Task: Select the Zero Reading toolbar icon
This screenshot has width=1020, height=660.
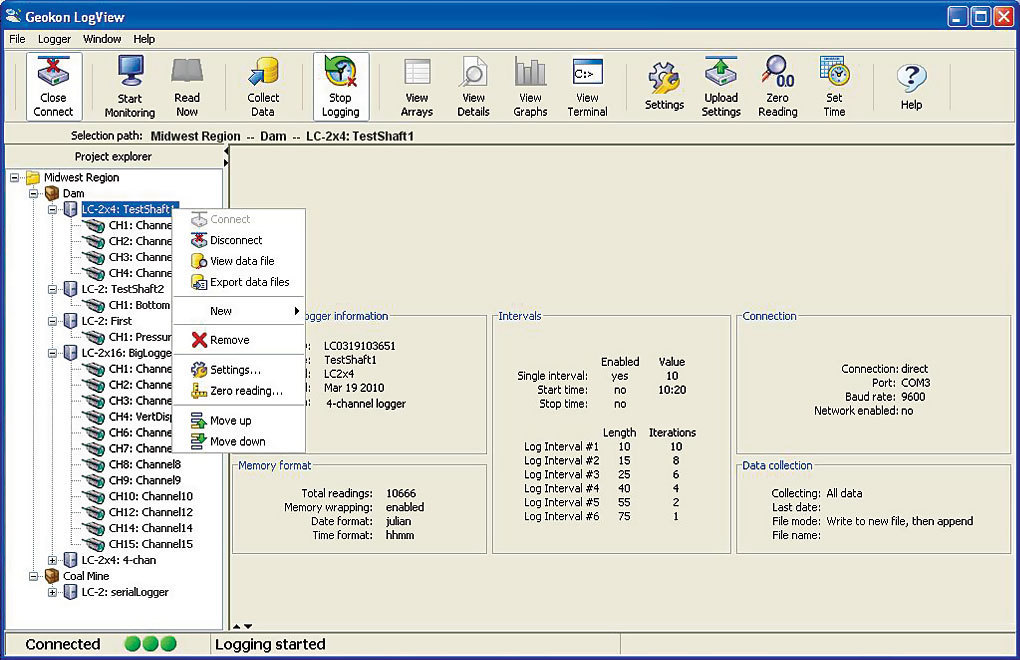Action: click(777, 86)
